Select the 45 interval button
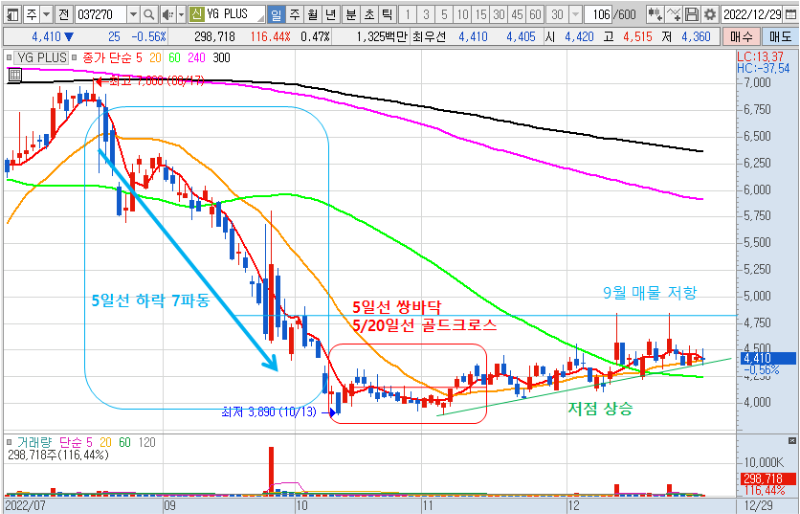Image resolution: width=800 pixels, height=514 pixels. pos(517,14)
